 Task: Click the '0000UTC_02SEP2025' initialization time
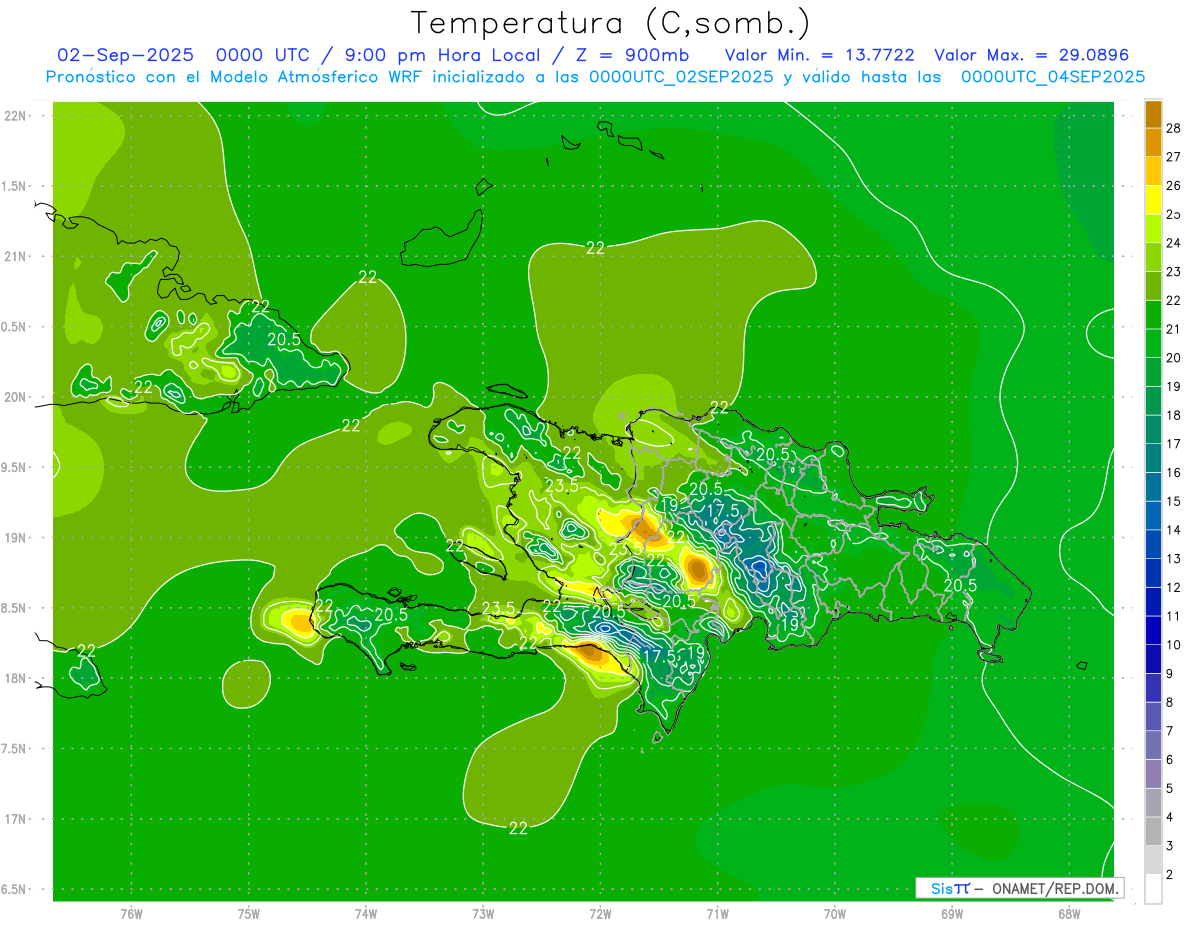pos(680,77)
